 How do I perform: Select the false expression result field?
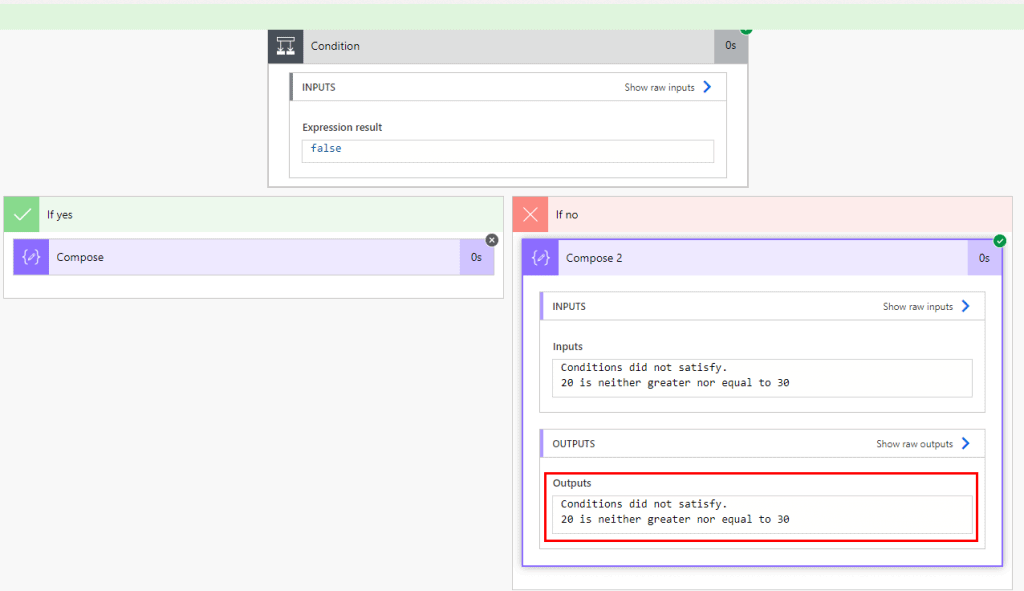[x=507, y=151]
